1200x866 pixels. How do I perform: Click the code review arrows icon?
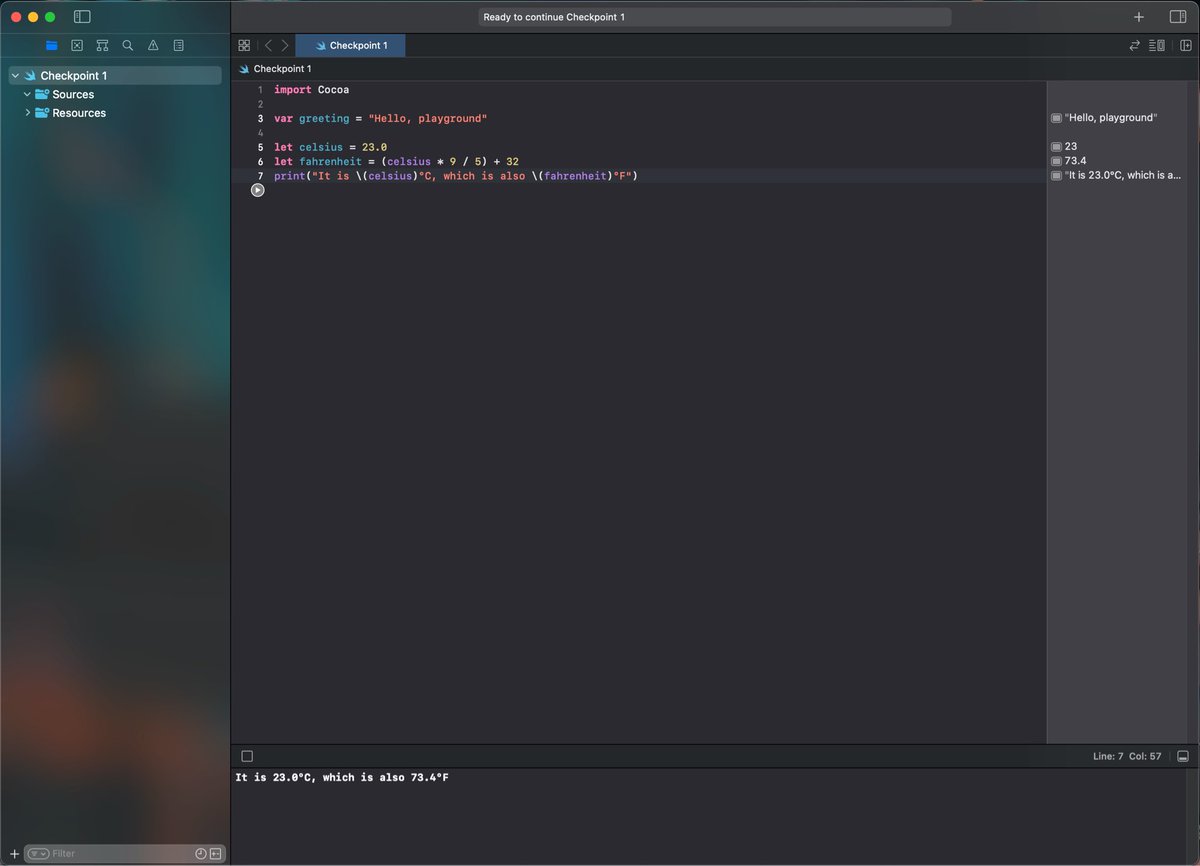click(x=1134, y=45)
